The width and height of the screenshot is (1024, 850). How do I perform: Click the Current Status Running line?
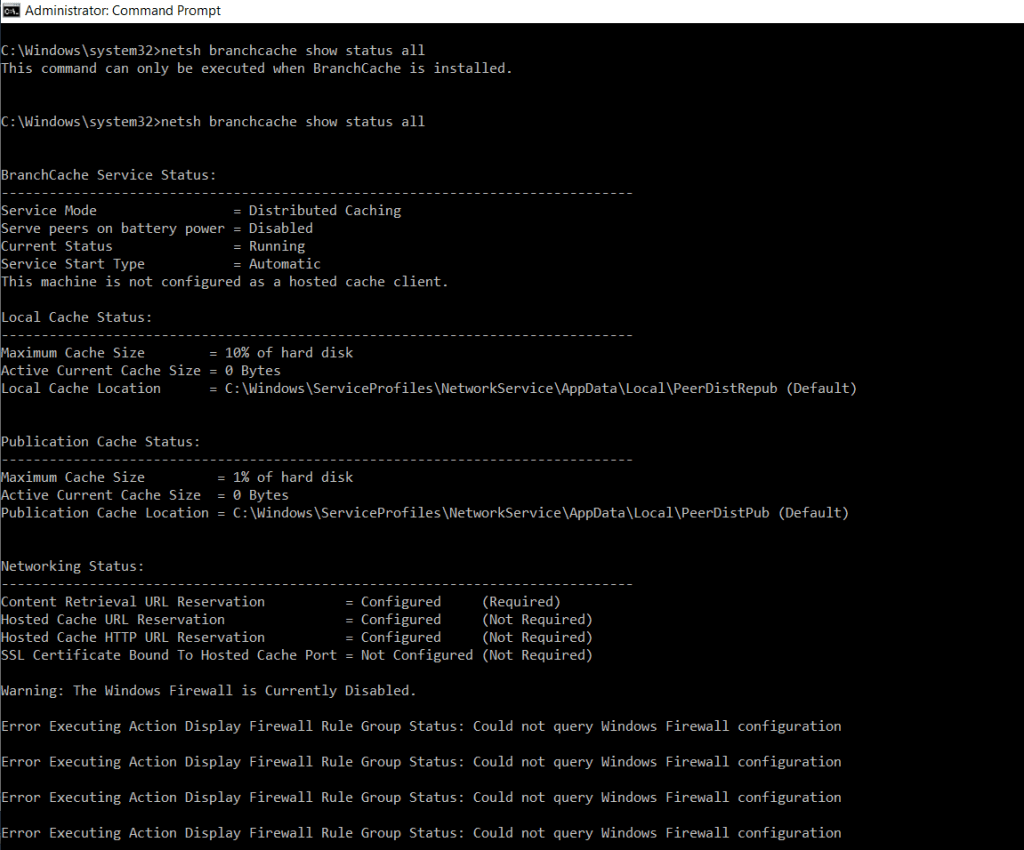pyautogui.click(x=140, y=245)
